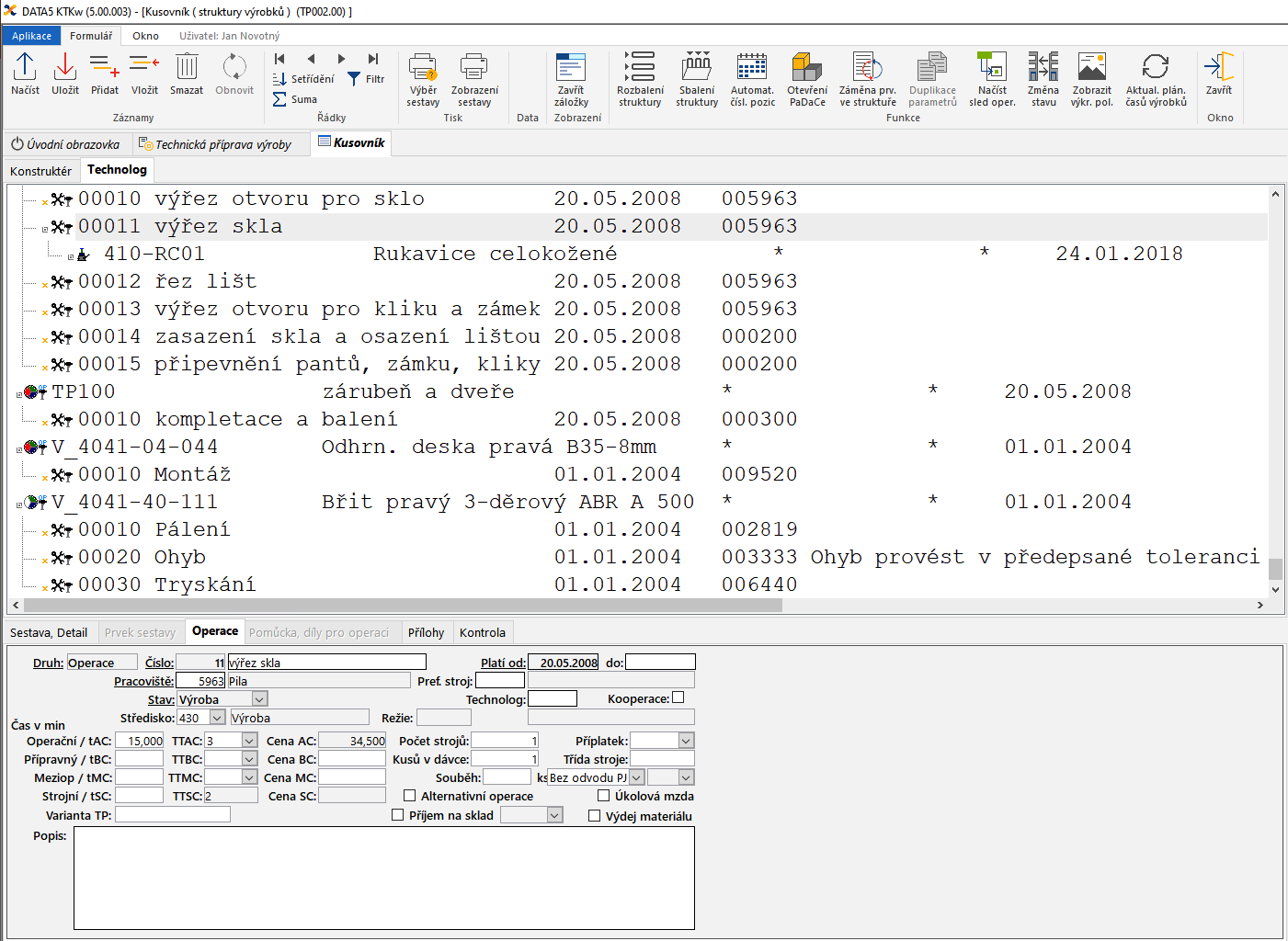
Task: Open the Formulář ribbon tab
Action: point(91,36)
